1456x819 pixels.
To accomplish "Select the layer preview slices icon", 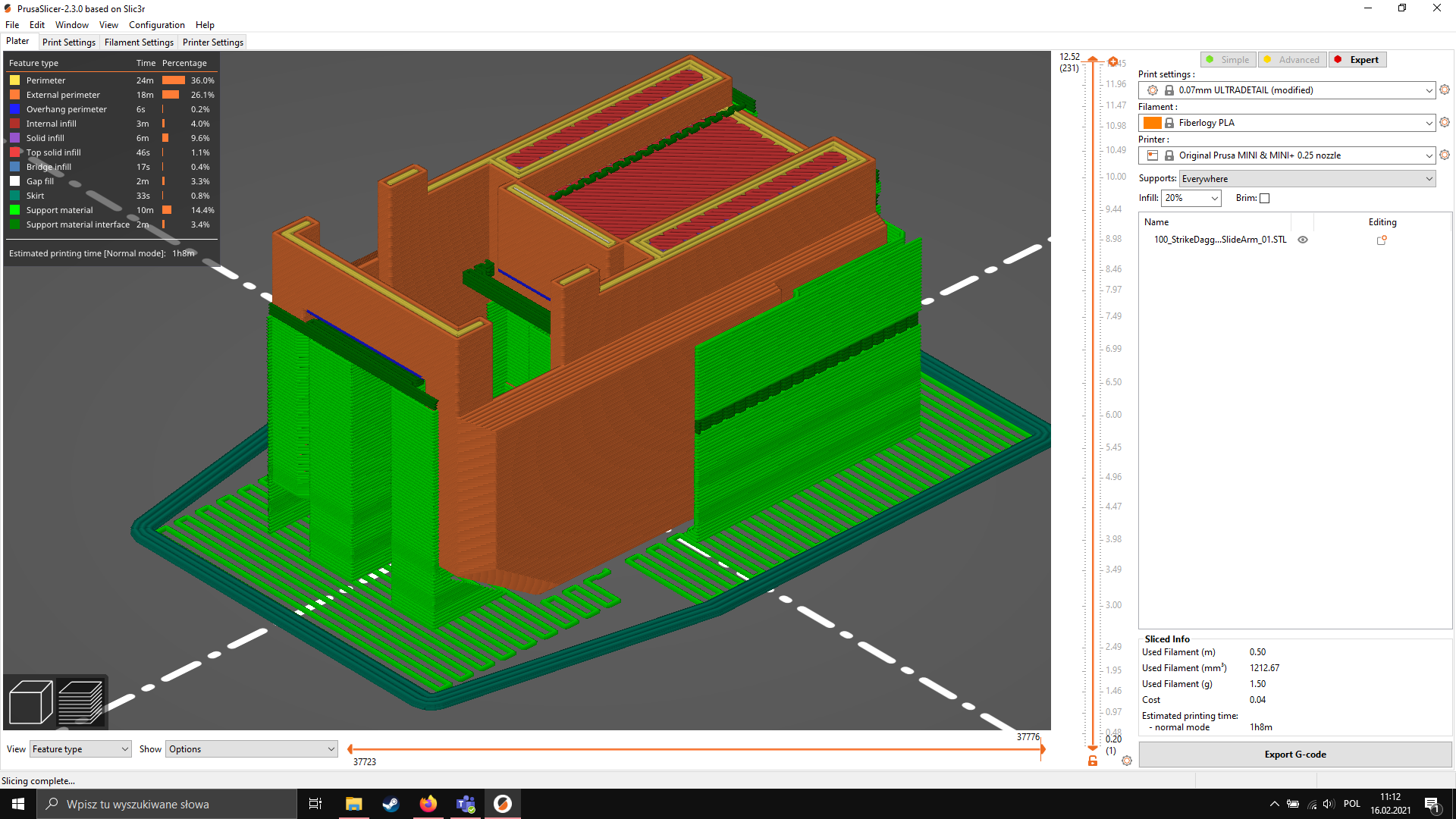I will click(80, 701).
